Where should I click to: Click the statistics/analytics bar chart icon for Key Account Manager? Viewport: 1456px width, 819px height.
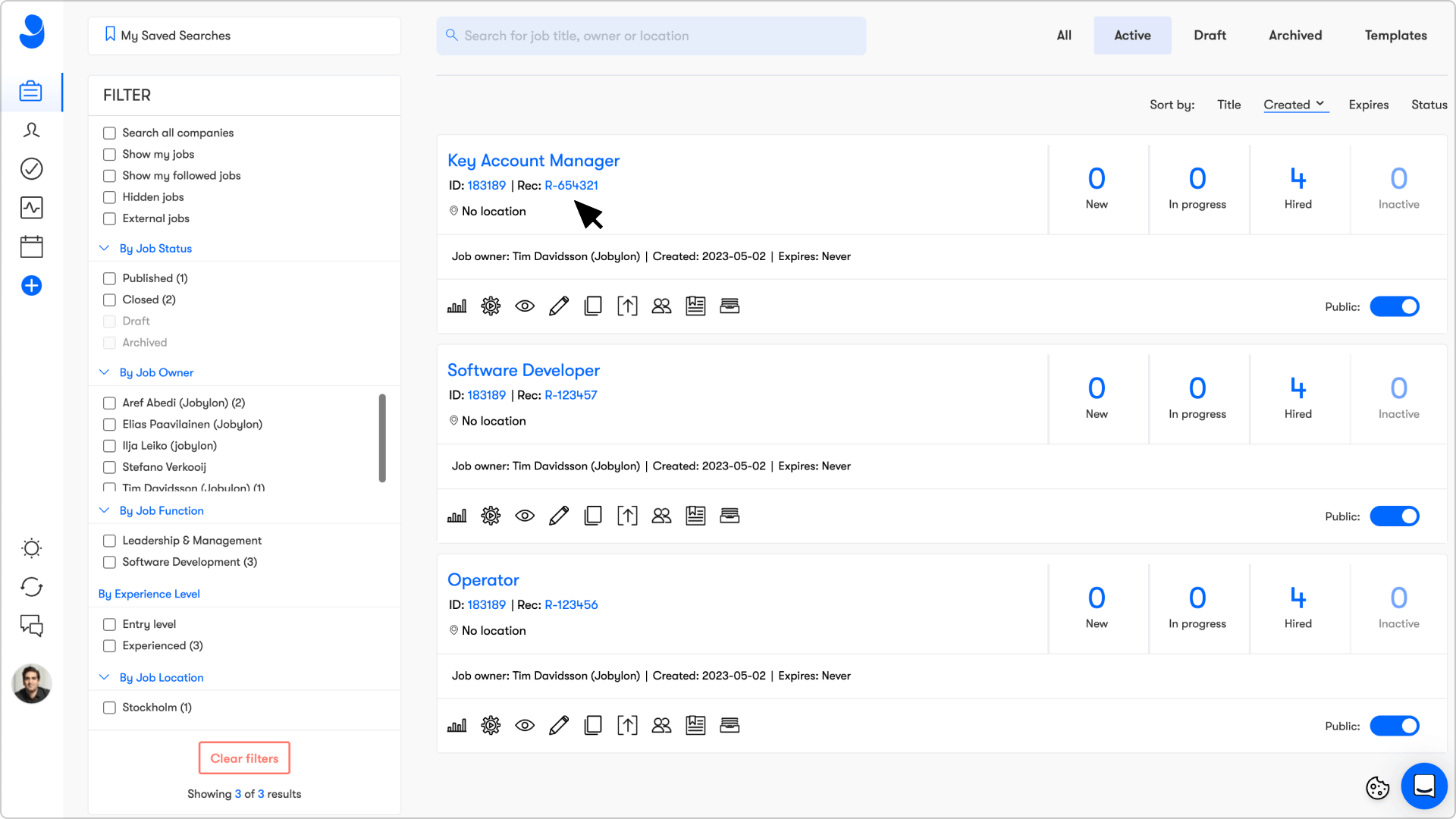[457, 306]
